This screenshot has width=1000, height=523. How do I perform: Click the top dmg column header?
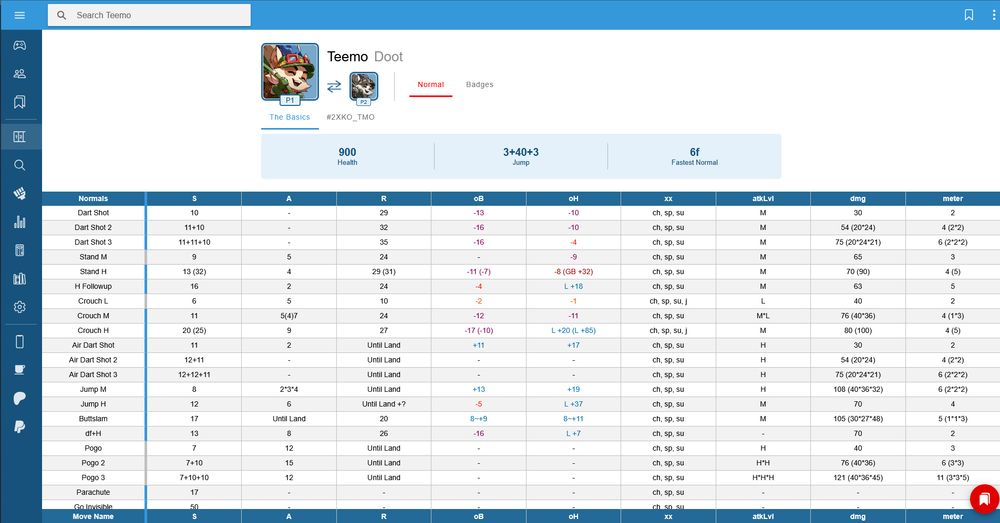click(858, 198)
